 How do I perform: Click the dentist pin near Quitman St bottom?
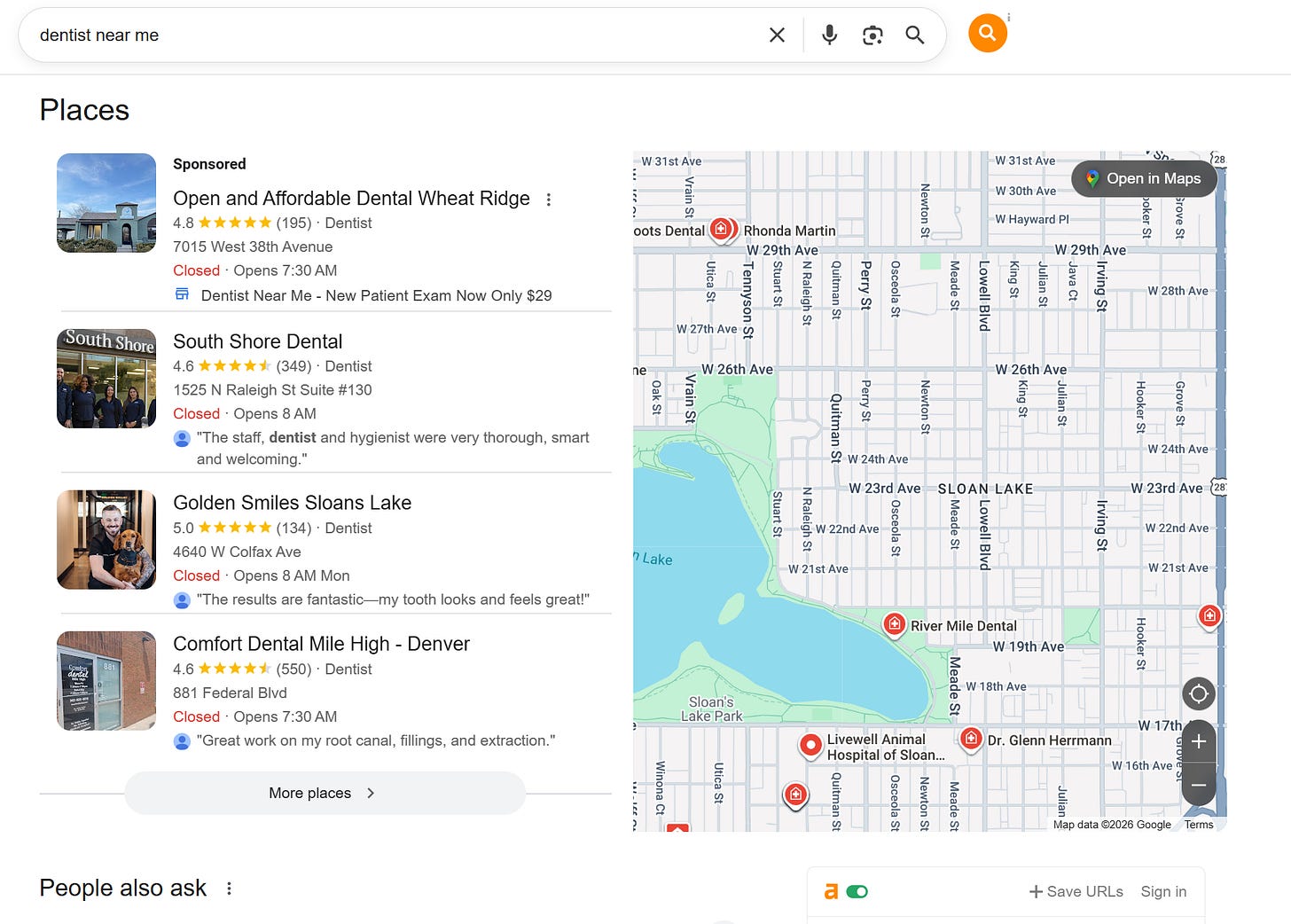point(795,795)
